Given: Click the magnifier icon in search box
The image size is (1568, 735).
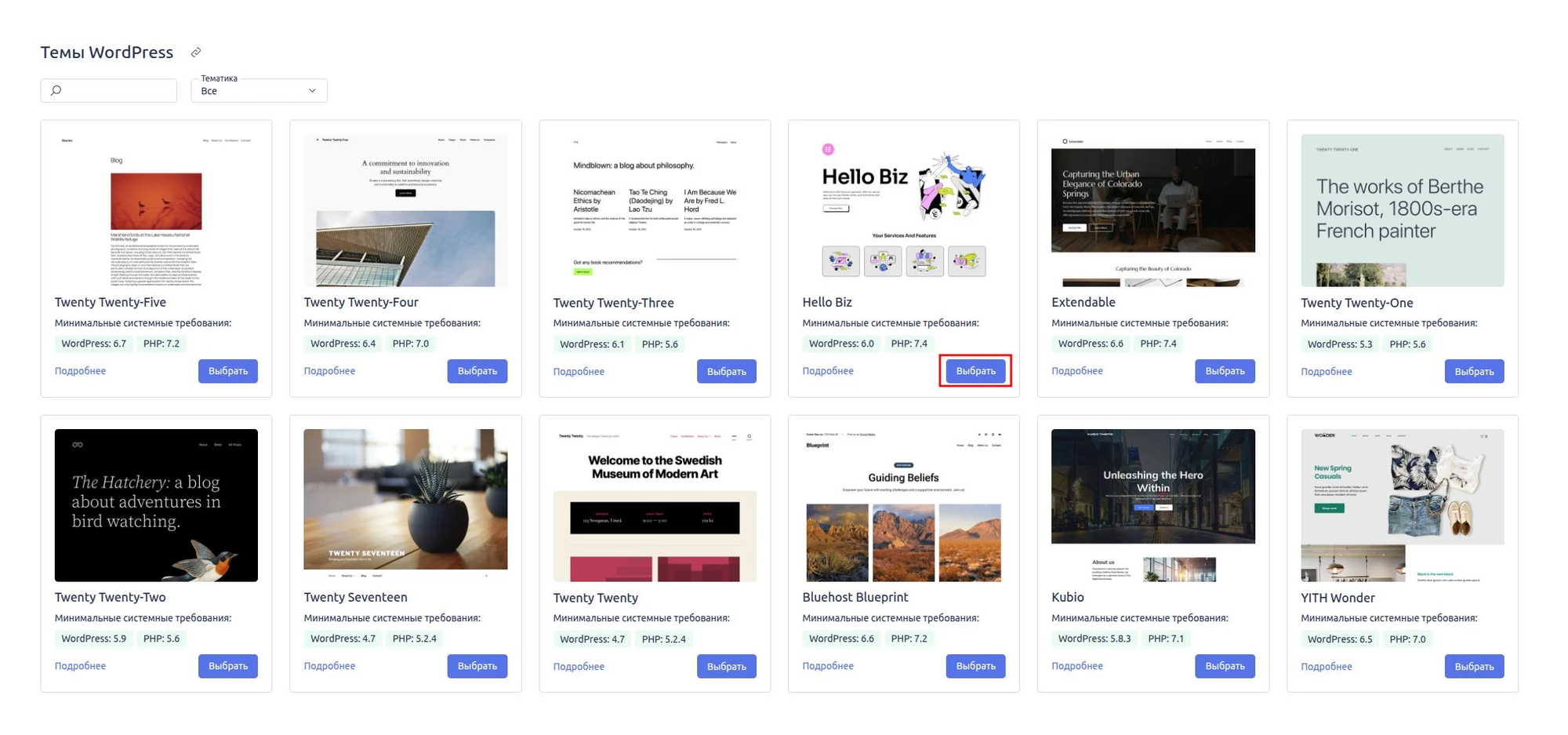Looking at the screenshot, I should (x=56, y=90).
